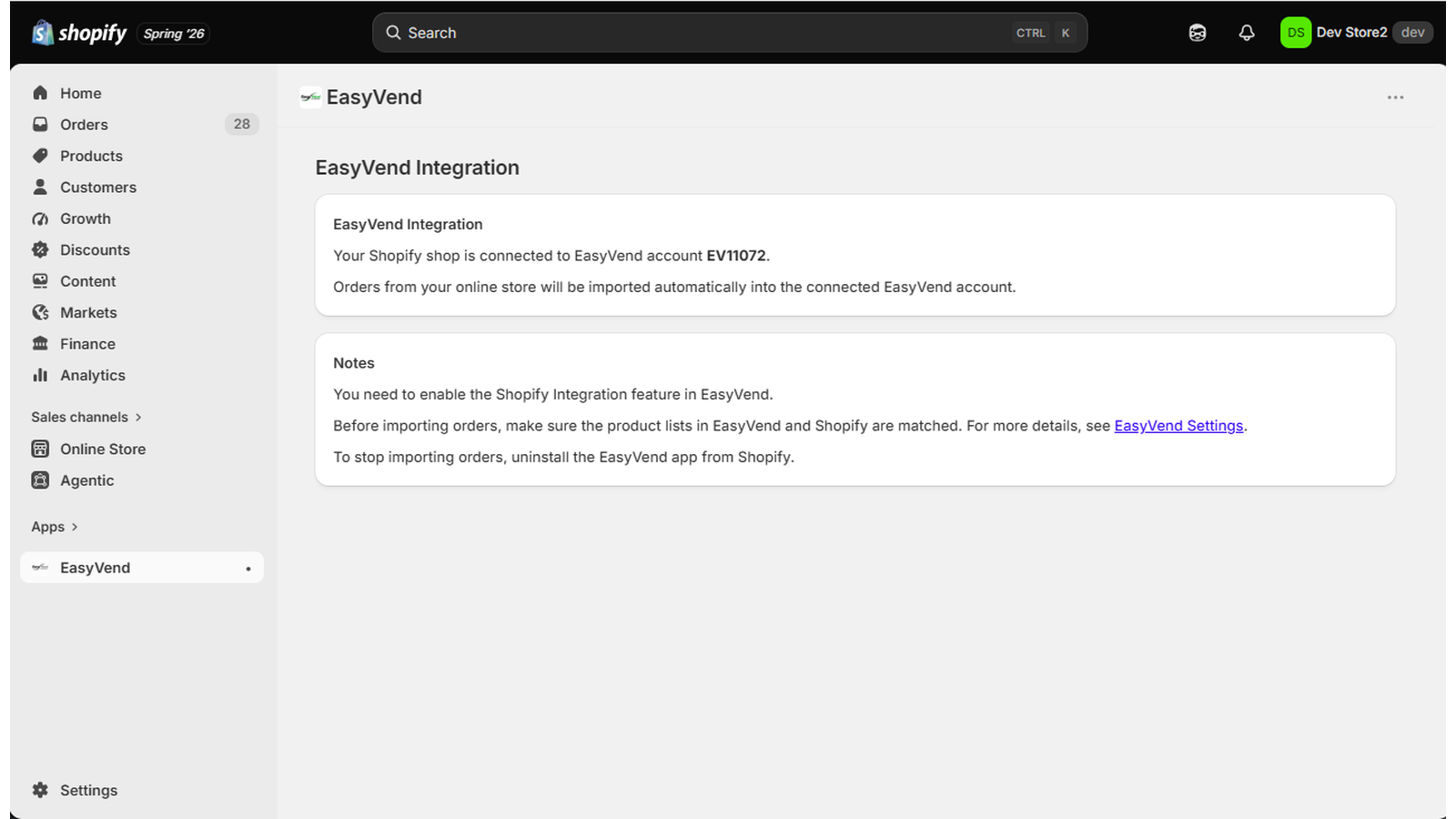1456x819 pixels.
Task: Open the Sidekick assistant icon
Action: pos(1198,33)
